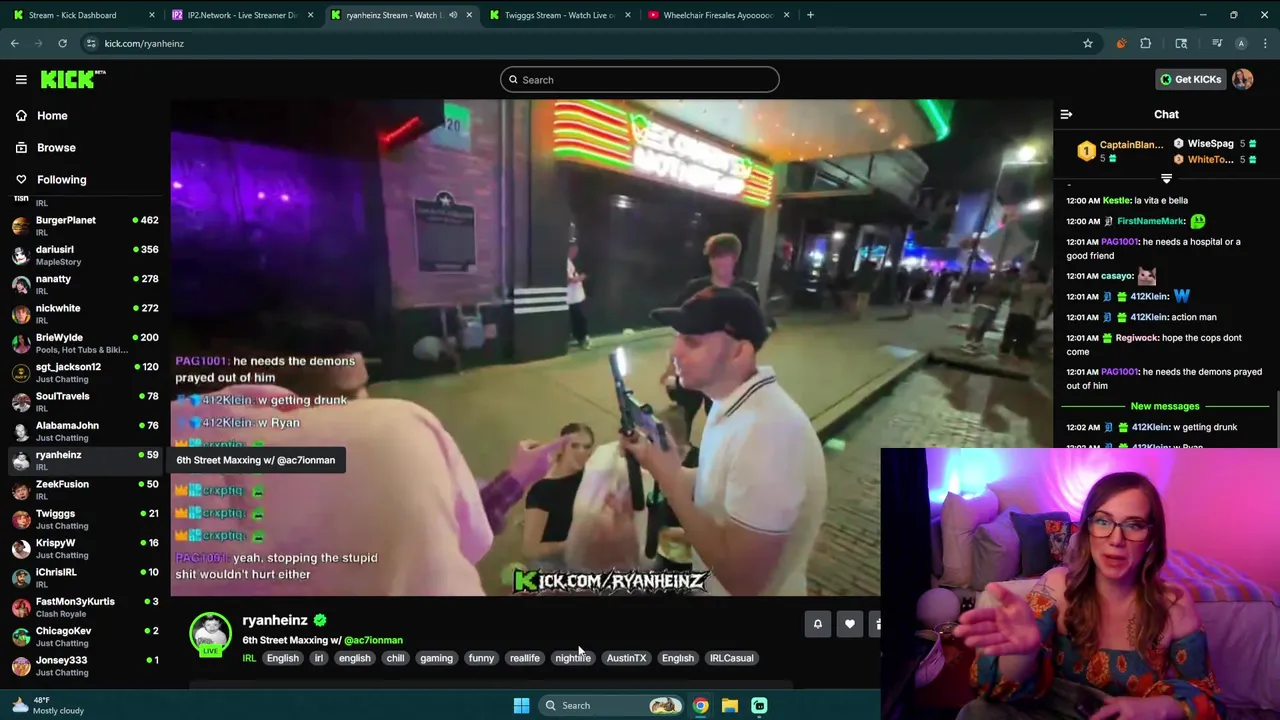1280x720 pixels.
Task: Open FastMon3yKurtis channel in sidebar
Action: point(84,607)
